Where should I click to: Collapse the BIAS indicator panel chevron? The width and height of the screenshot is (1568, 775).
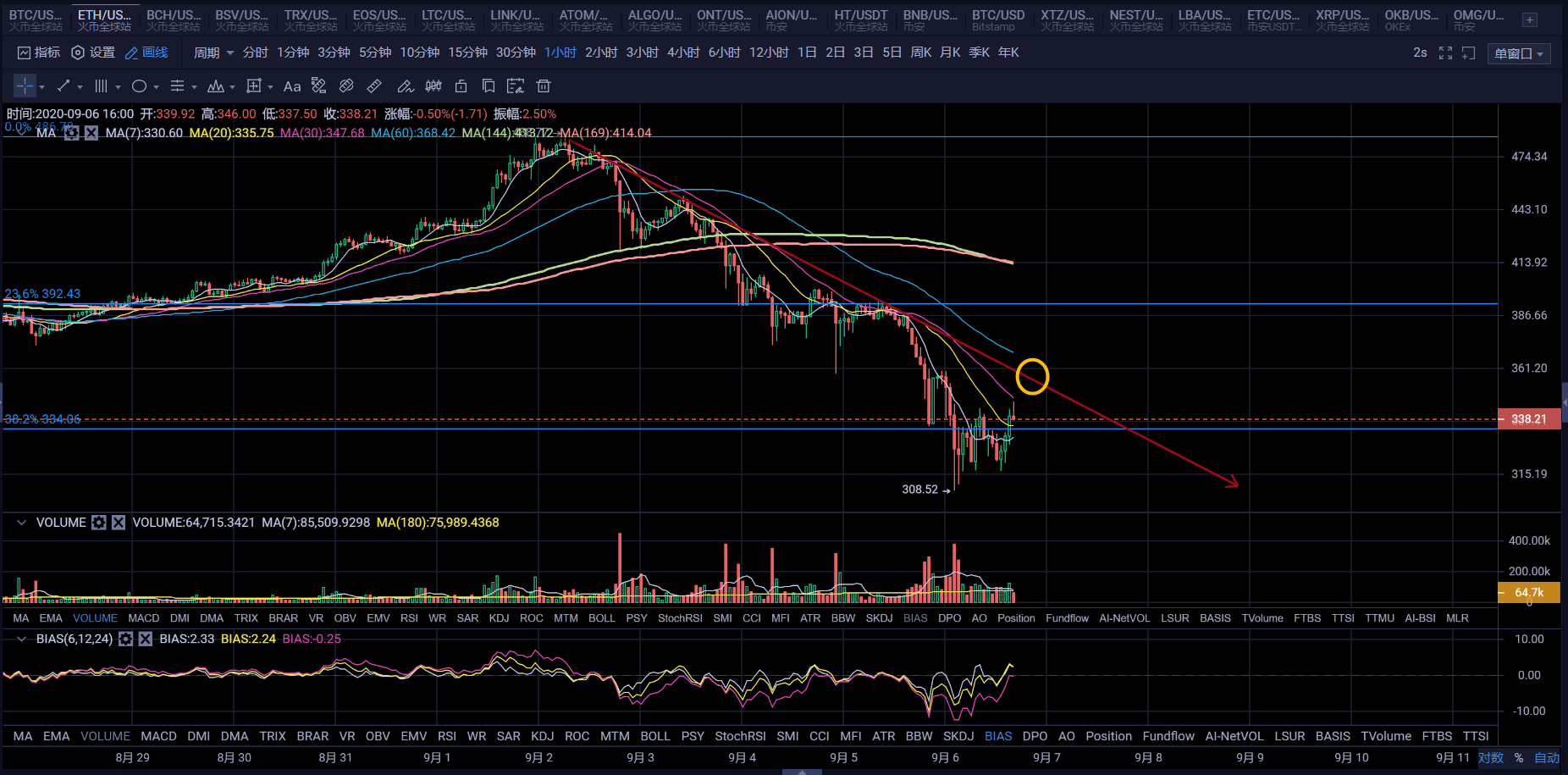(21, 639)
